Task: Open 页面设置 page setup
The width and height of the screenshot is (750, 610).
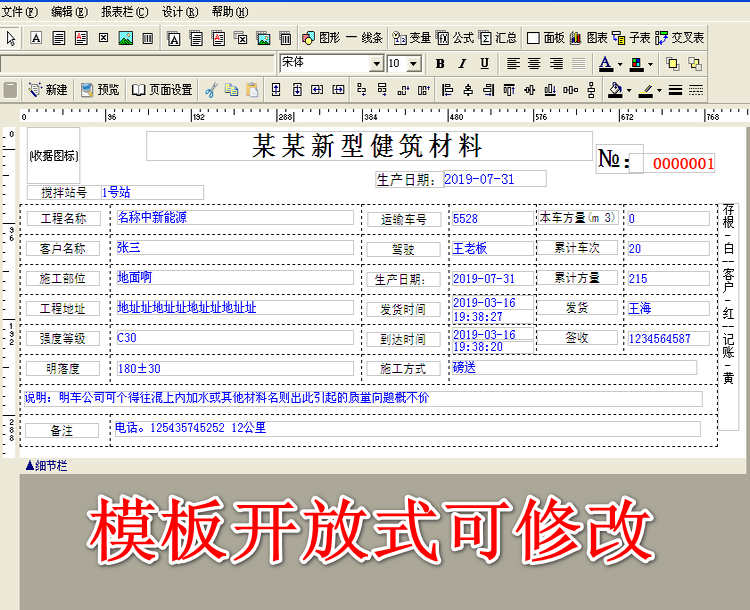Action: point(162,89)
